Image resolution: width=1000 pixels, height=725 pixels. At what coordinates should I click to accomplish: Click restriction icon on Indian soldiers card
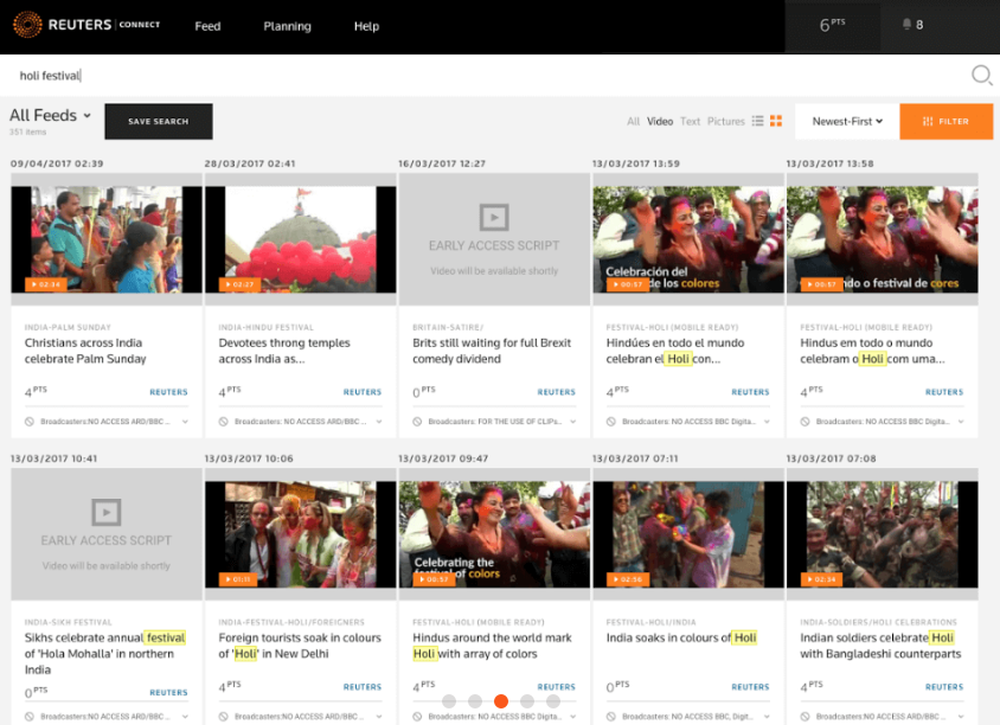(805, 717)
